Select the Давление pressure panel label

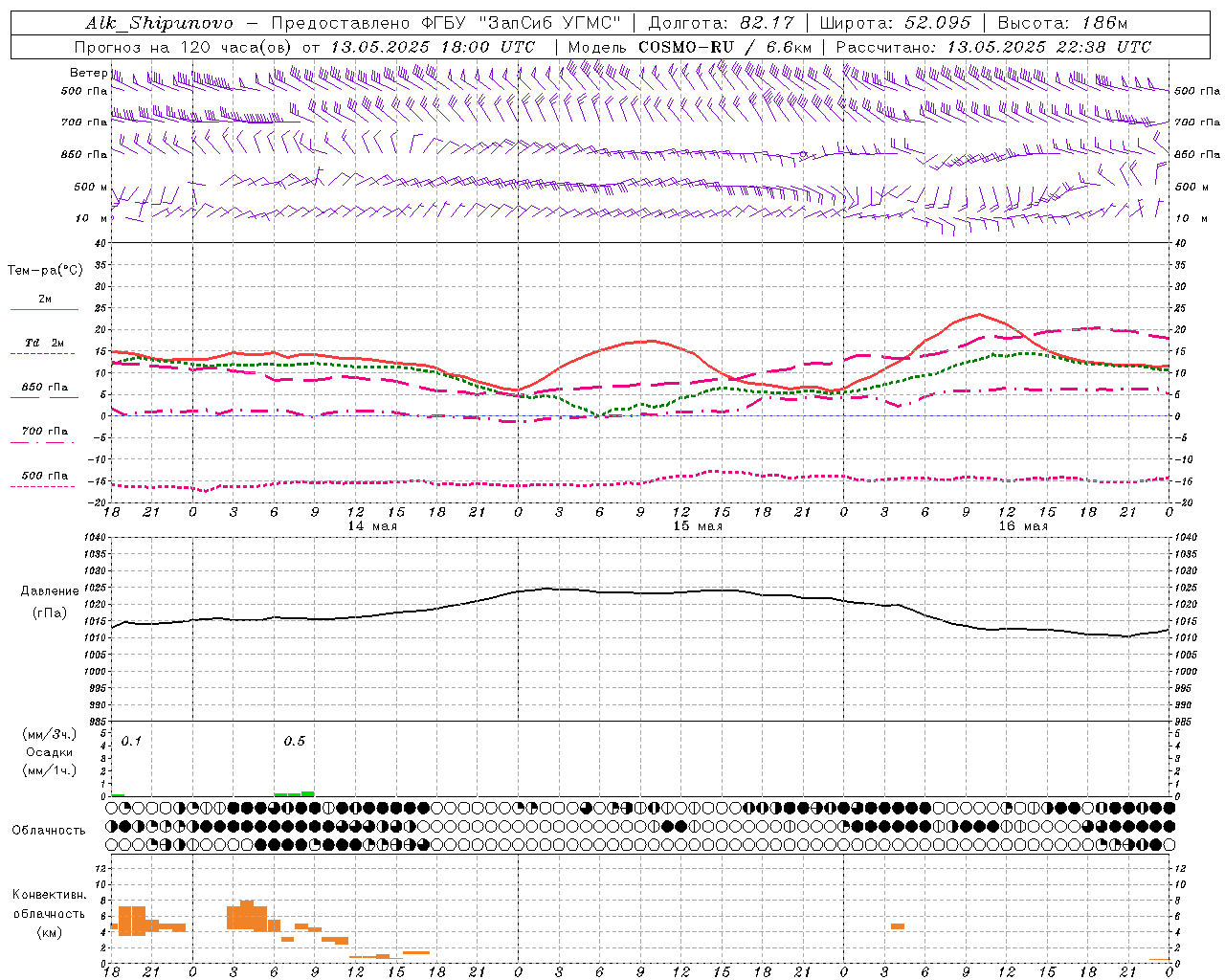pyautogui.click(x=50, y=591)
